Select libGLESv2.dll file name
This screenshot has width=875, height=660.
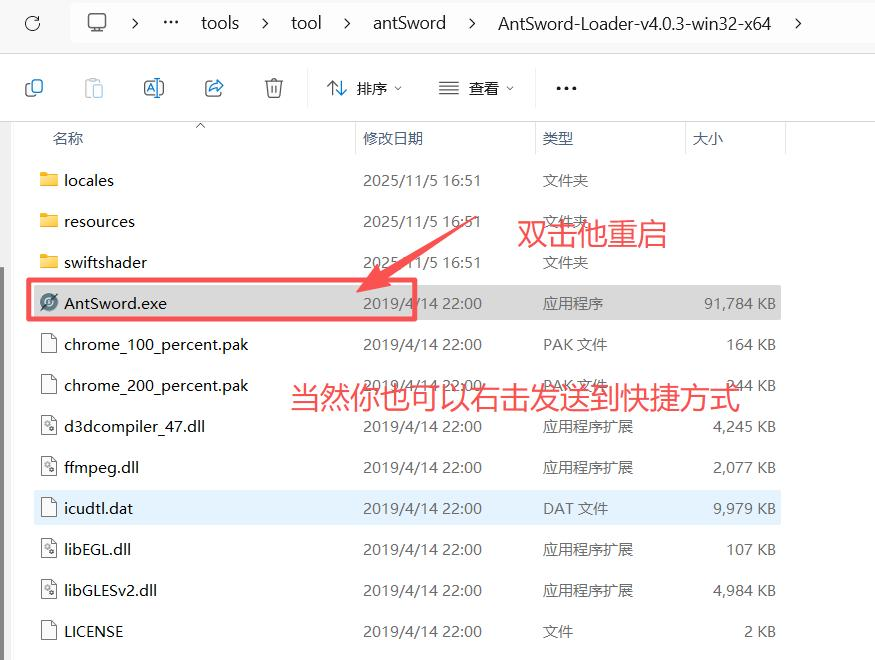point(110,590)
